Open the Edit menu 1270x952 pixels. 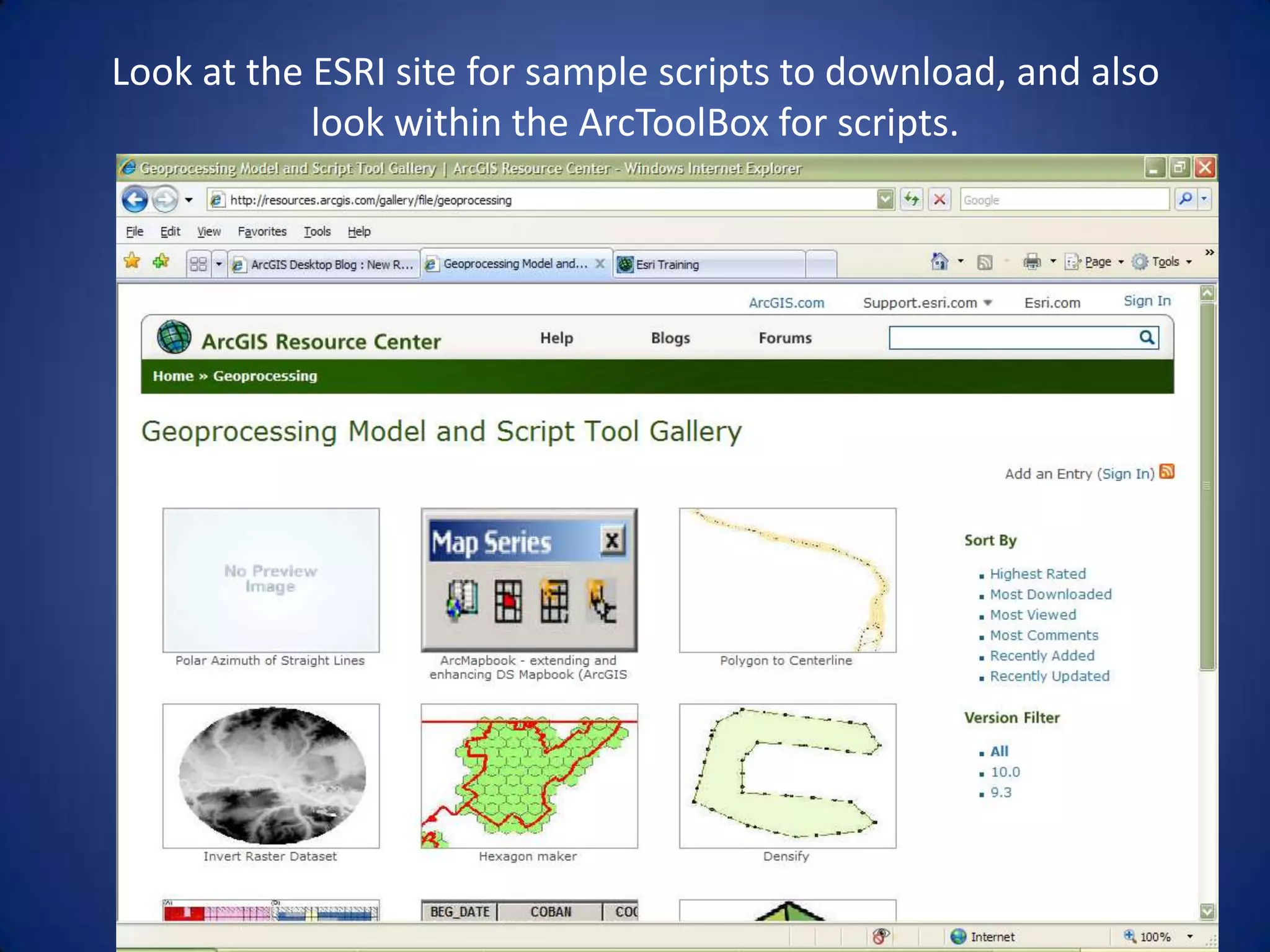[170, 231]
